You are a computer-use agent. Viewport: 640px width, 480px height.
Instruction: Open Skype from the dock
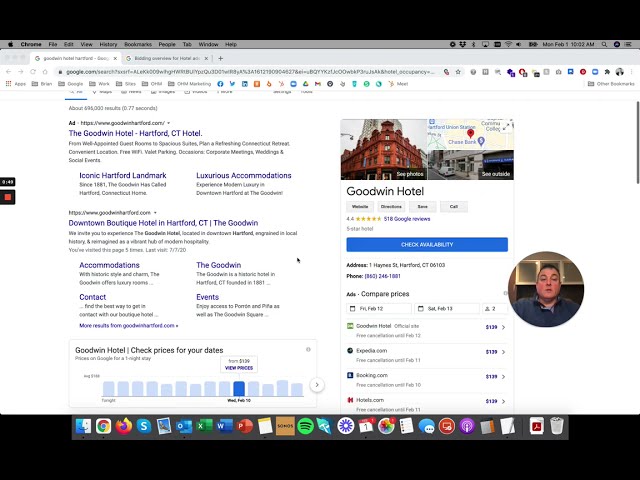point(144,426)
